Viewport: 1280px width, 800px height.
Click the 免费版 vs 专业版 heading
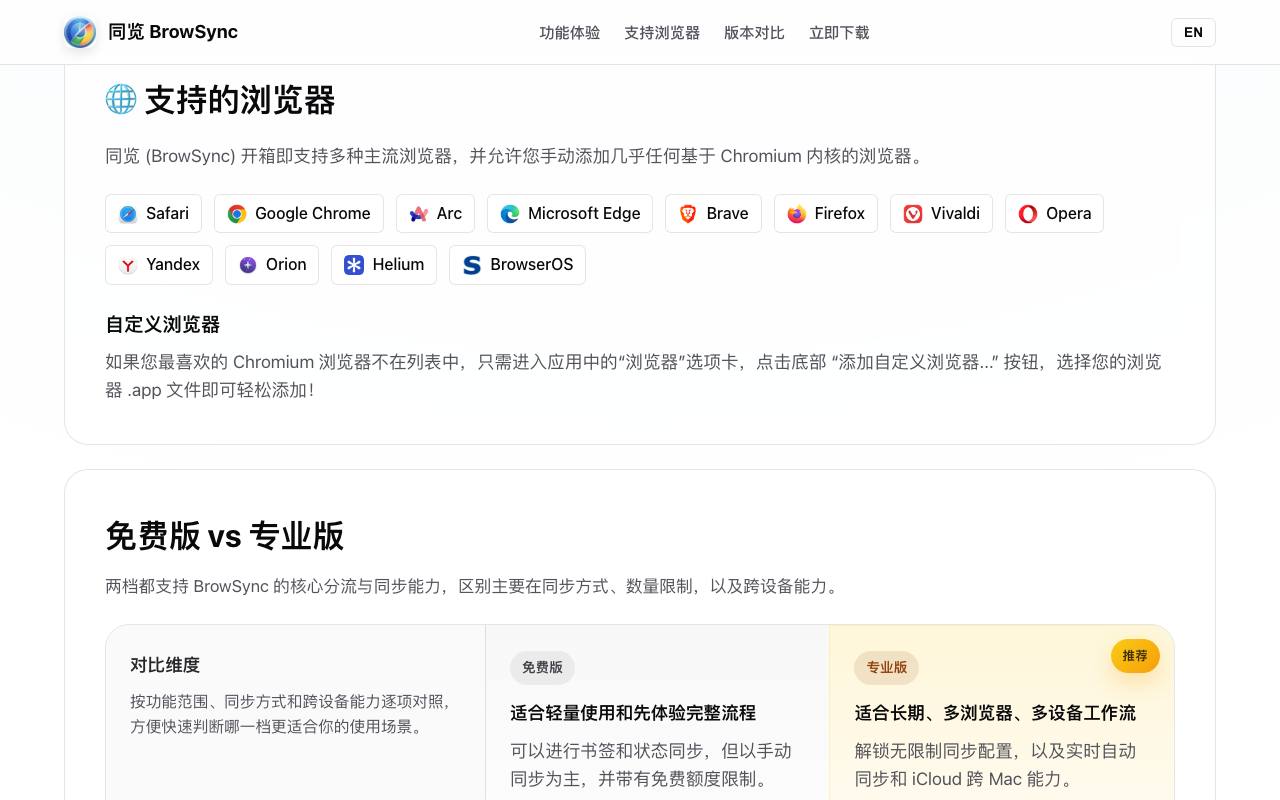click(224, 536)
